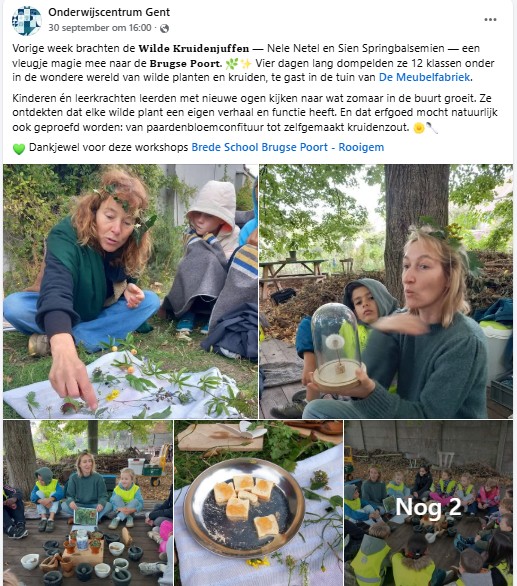View photo of woman holding glass dome
Screen dimensions: 517x586
click(386, 291)
